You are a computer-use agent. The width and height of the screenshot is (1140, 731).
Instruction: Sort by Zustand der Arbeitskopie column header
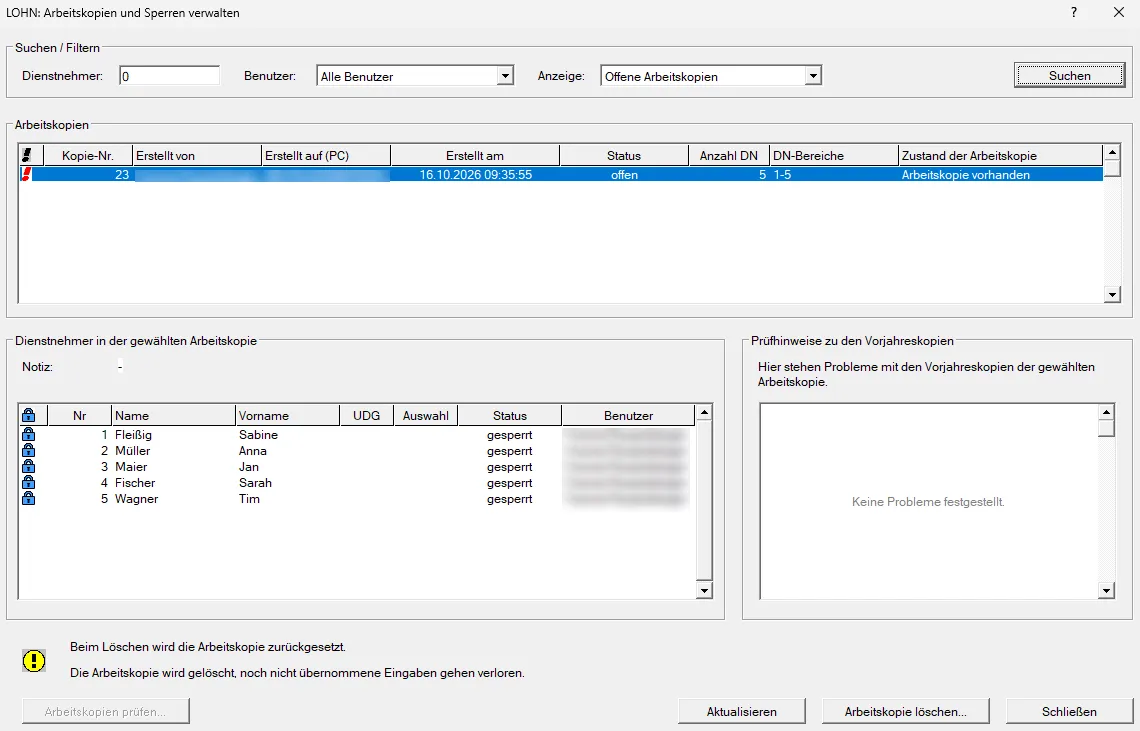(x=1000, y=156)
